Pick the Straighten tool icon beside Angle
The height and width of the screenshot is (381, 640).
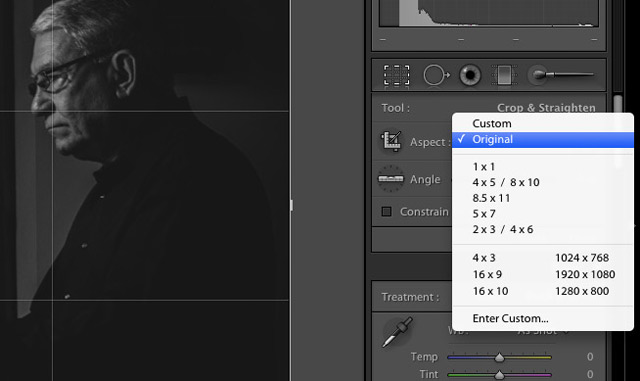391,179
